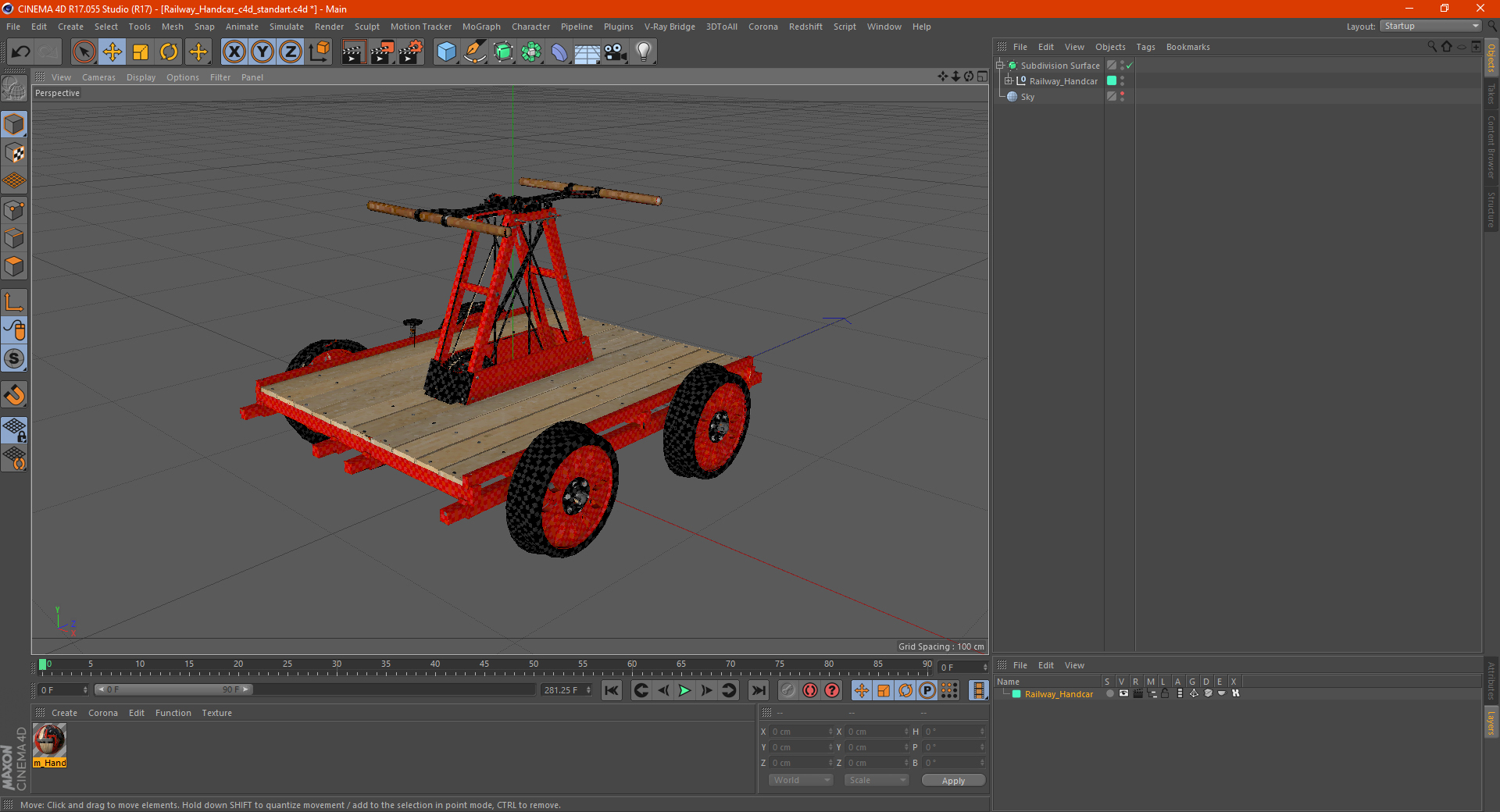Enable Polygons mode in left sidebar

point(14,266)
